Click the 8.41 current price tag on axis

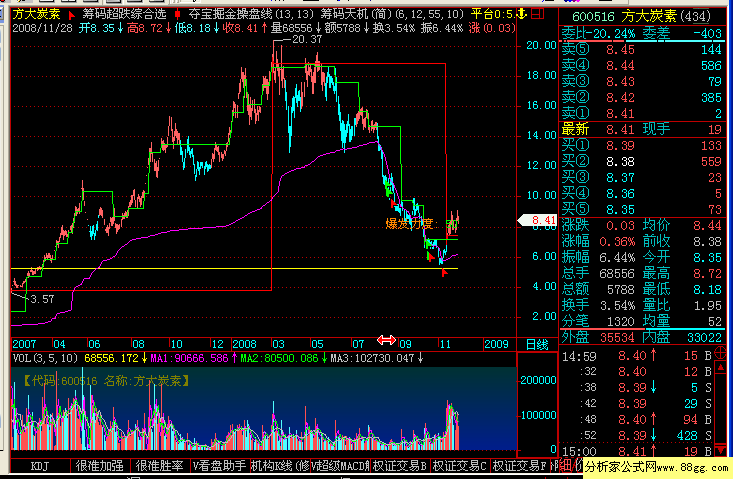tap(538, 220)
